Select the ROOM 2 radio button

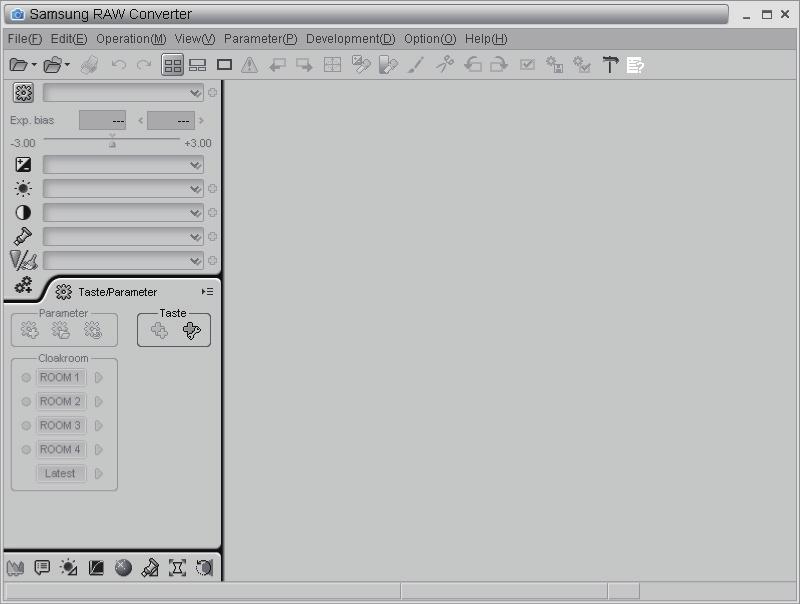(x=26, y=401)
